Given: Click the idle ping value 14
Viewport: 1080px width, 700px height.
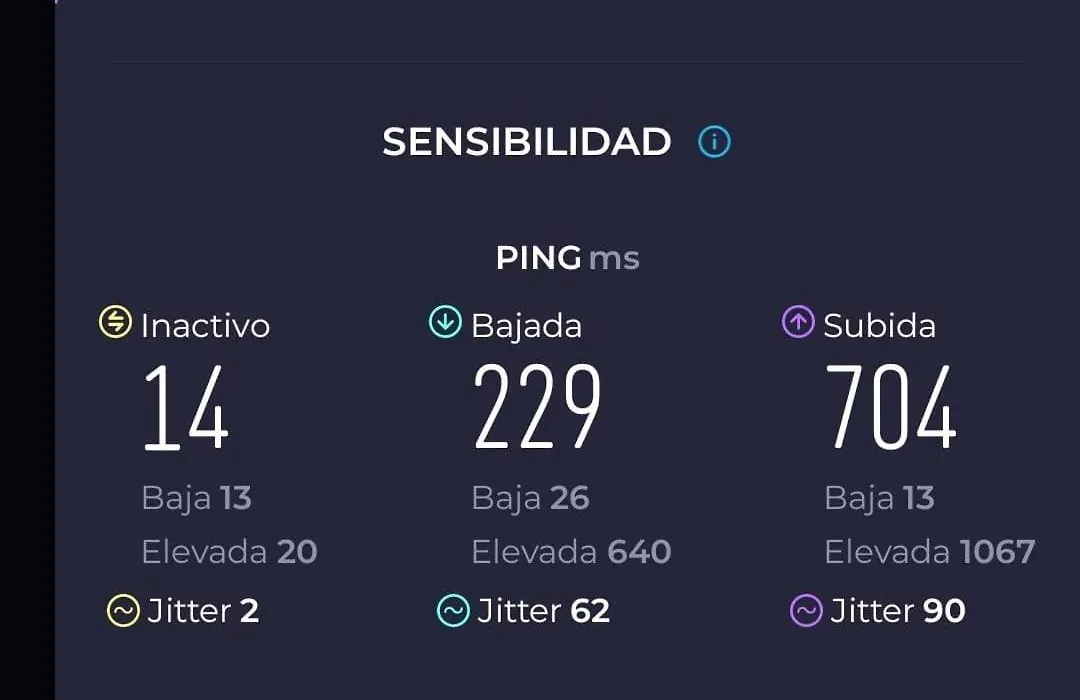Looking at the screenshot, I should (x=186, y=407).
